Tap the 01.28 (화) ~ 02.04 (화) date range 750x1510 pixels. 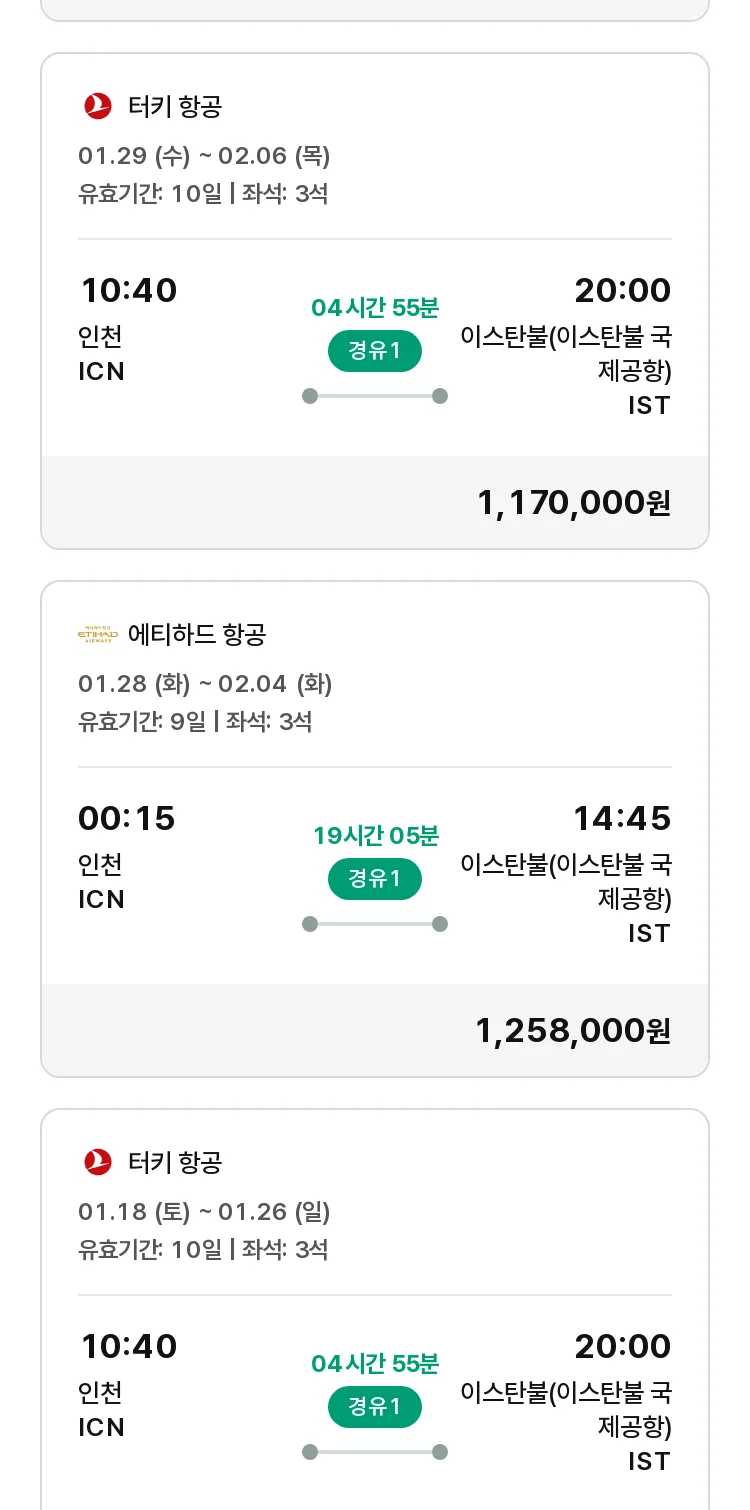pyautogui.click(x=205, y=684)
